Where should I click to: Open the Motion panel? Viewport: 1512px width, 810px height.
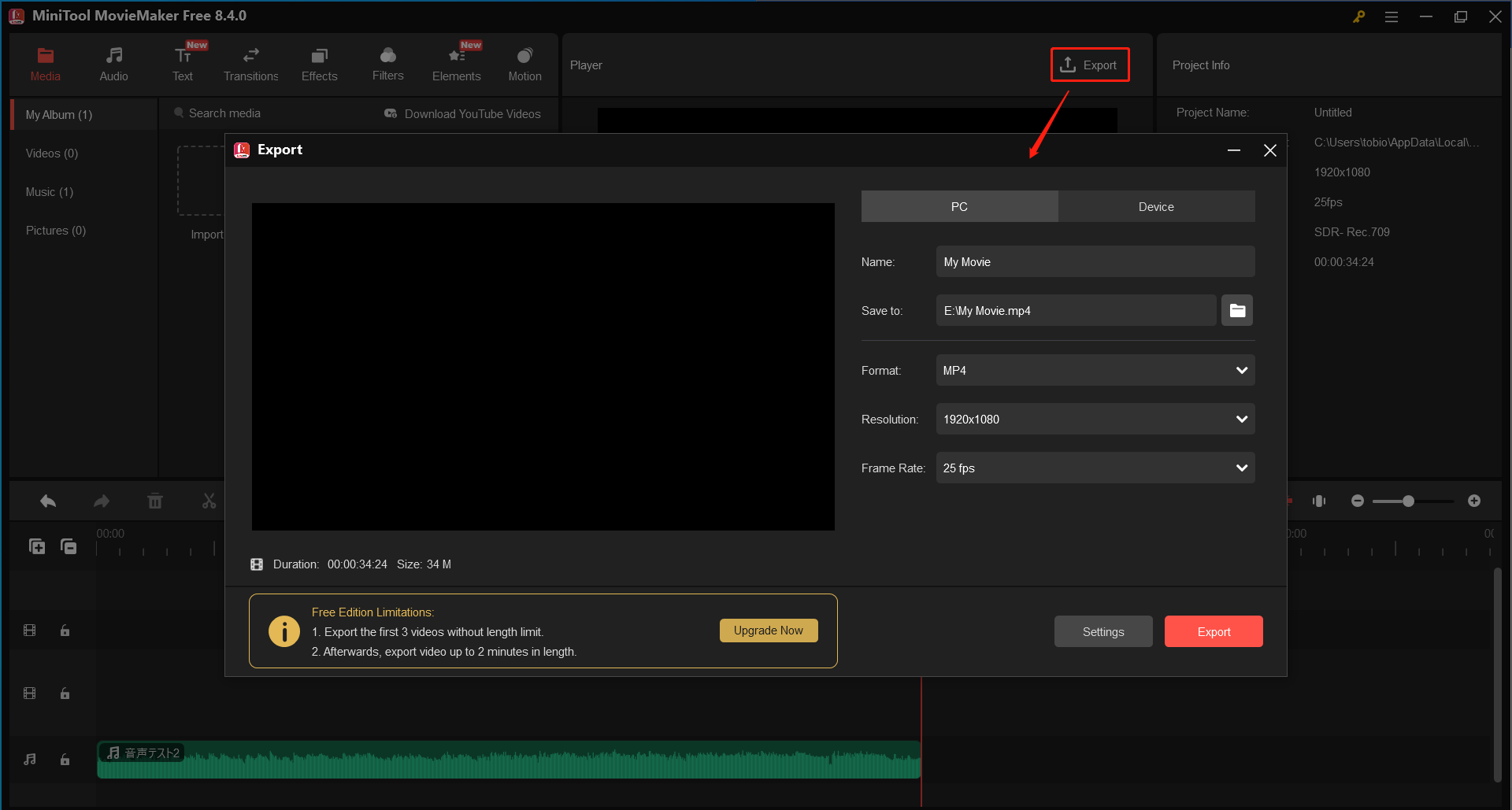tap(524, 63)
